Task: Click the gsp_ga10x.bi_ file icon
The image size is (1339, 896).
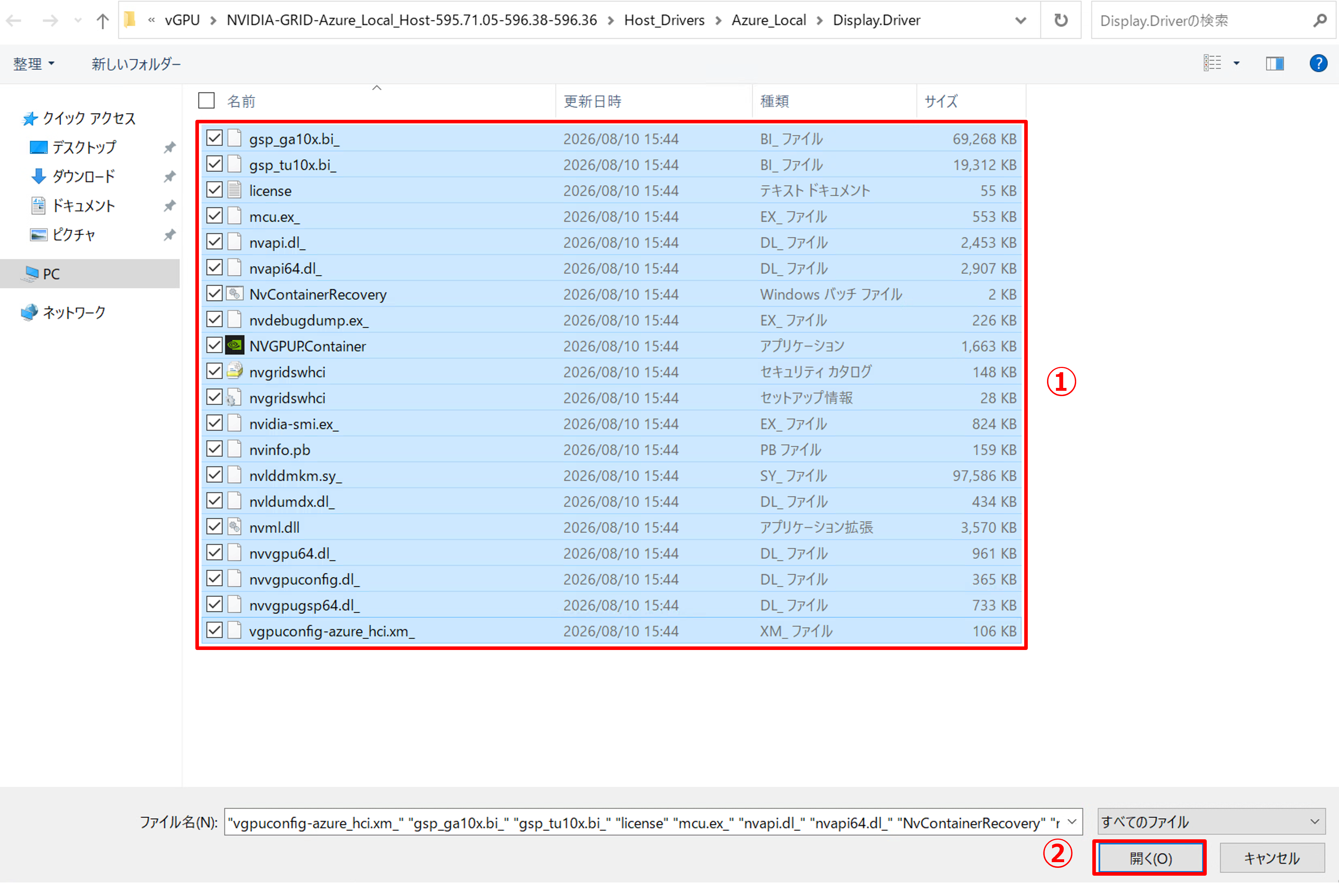Action: pos(235,138)
